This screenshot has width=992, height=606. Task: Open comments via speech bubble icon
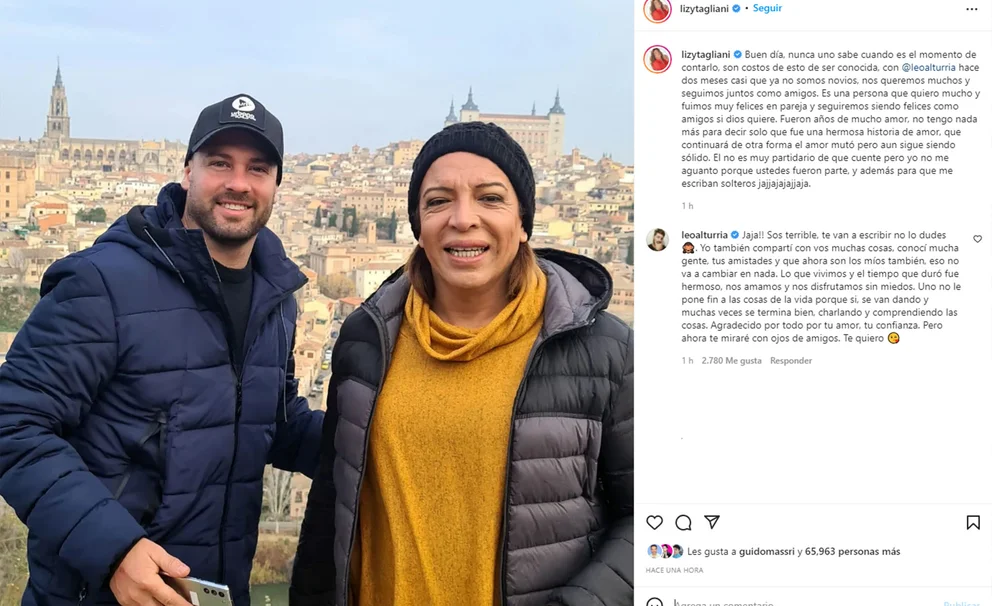tap(683, 523)
